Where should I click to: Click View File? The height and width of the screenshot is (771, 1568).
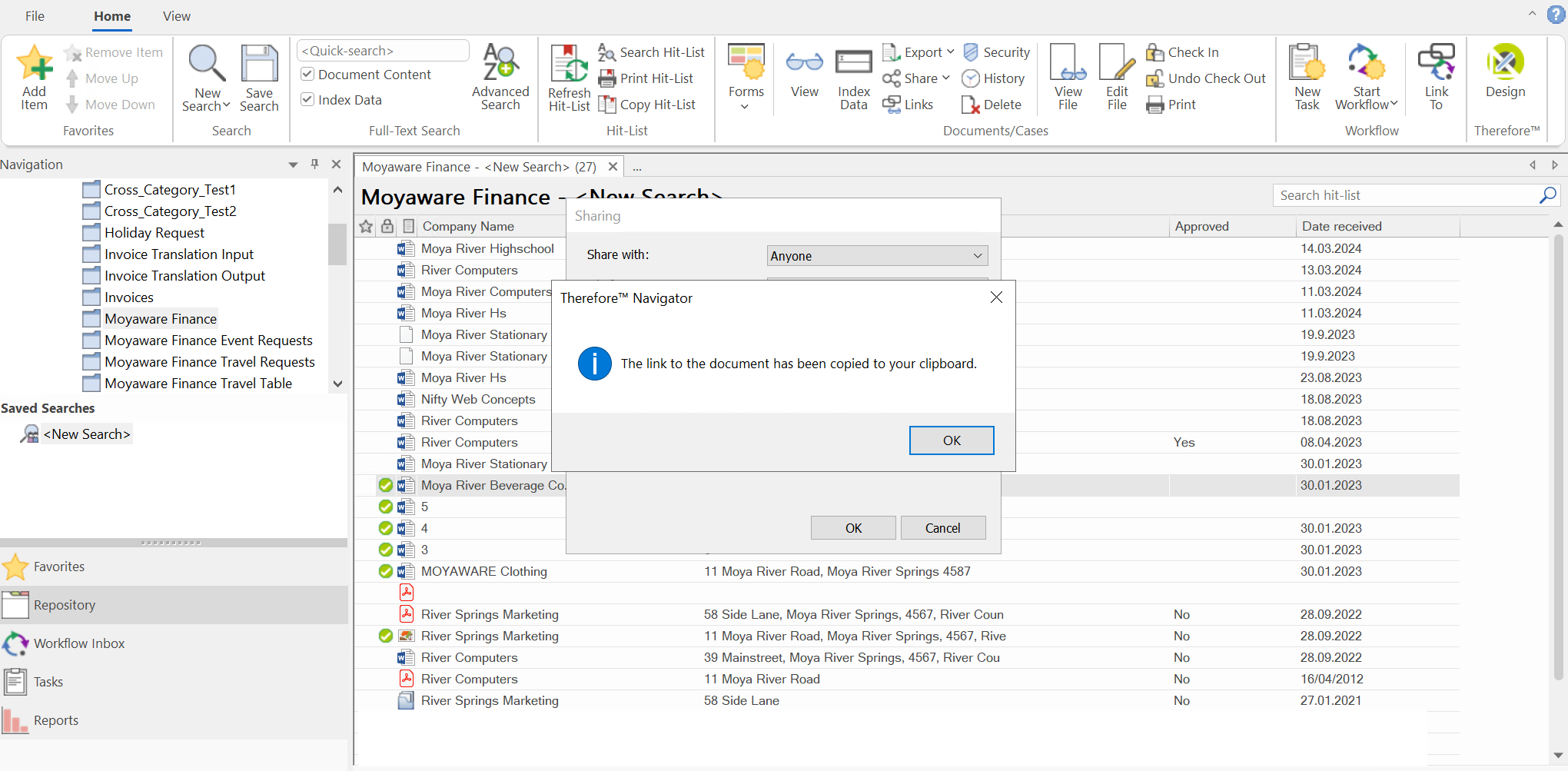(1068, 77)
